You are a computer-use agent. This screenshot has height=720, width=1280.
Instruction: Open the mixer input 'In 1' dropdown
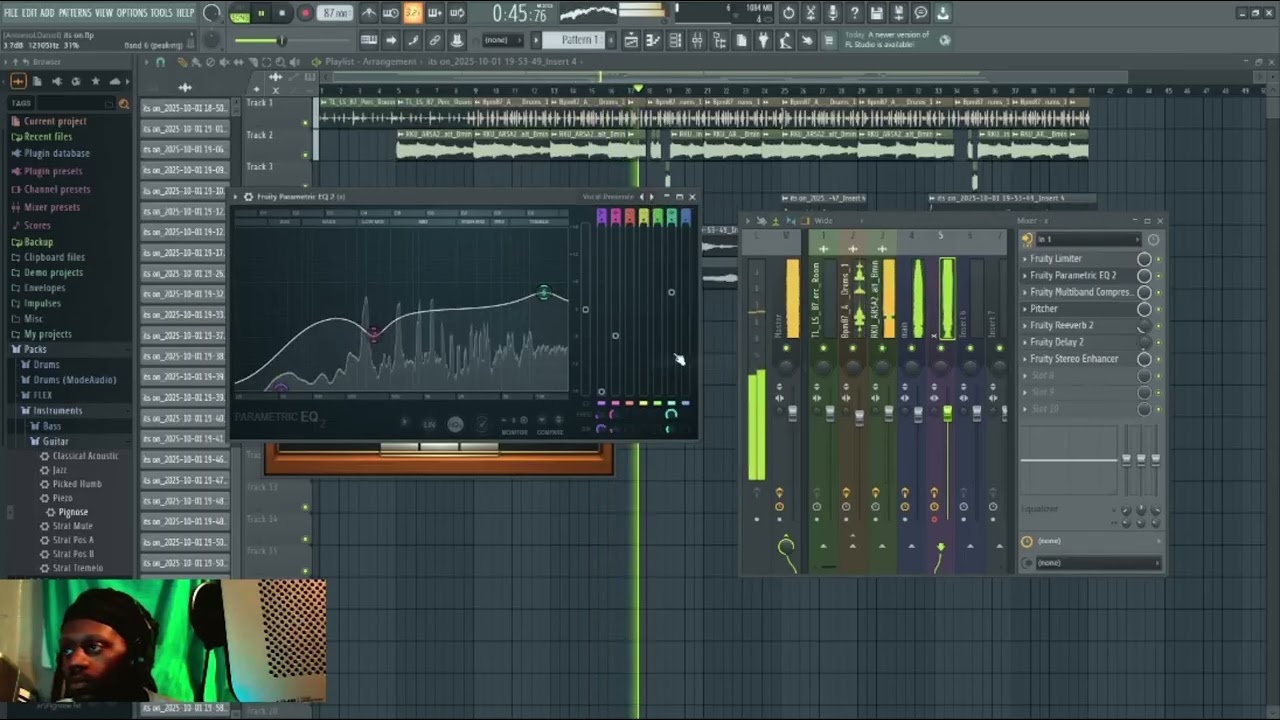coord(1088,240)
